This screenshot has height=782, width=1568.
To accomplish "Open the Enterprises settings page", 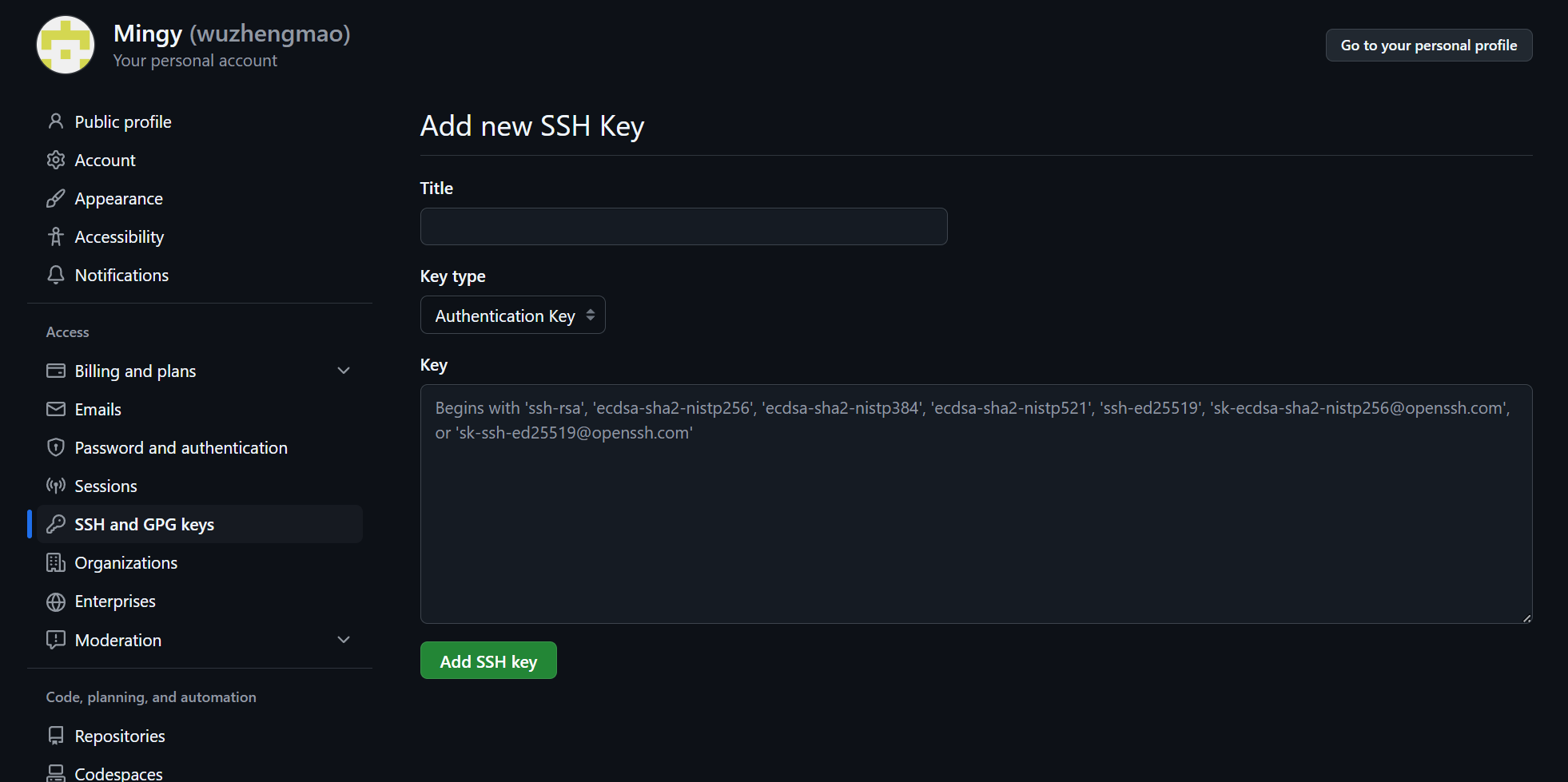I will (x=115, y=601).
